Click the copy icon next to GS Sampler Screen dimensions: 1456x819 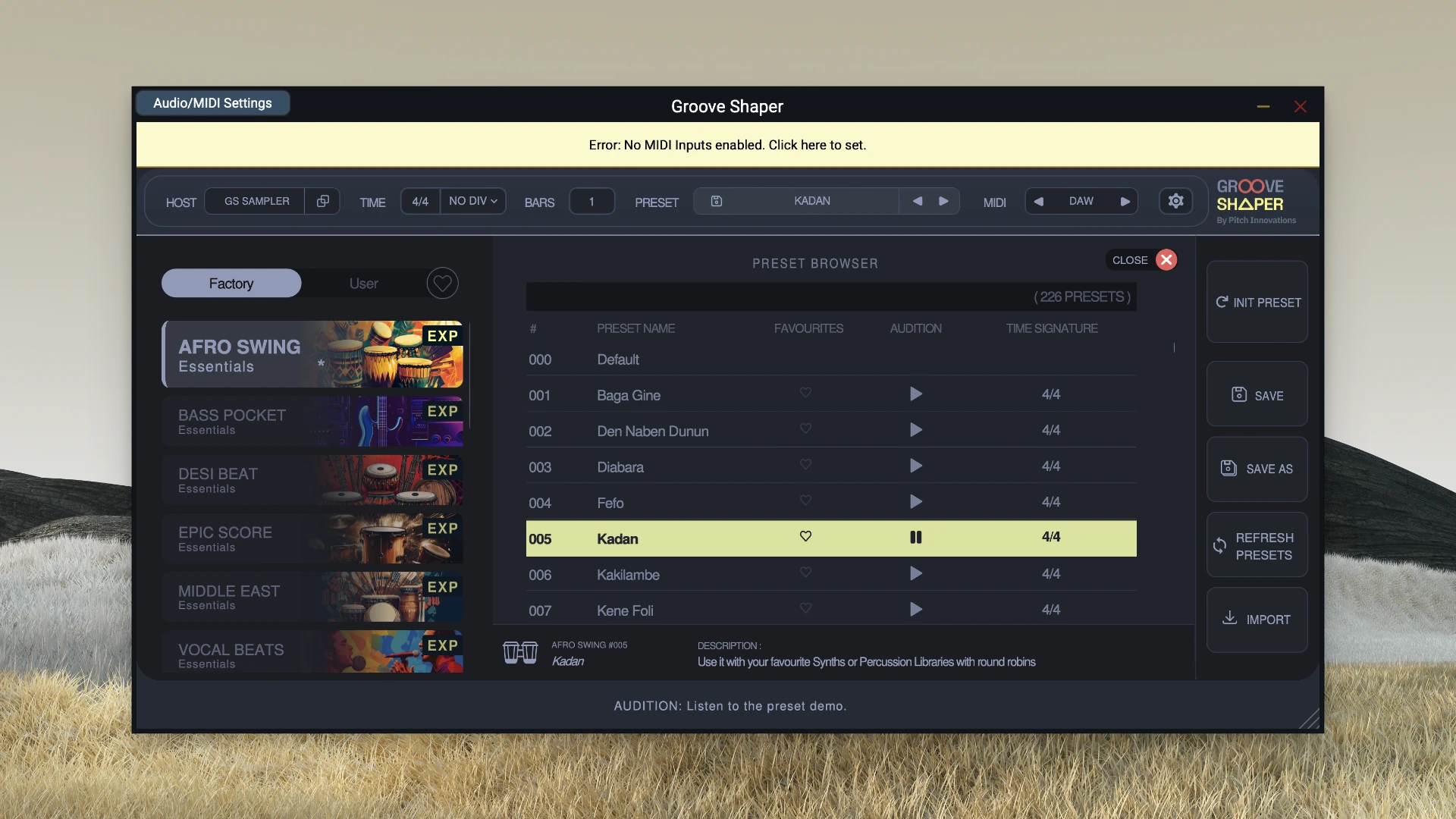coord(322,201)
